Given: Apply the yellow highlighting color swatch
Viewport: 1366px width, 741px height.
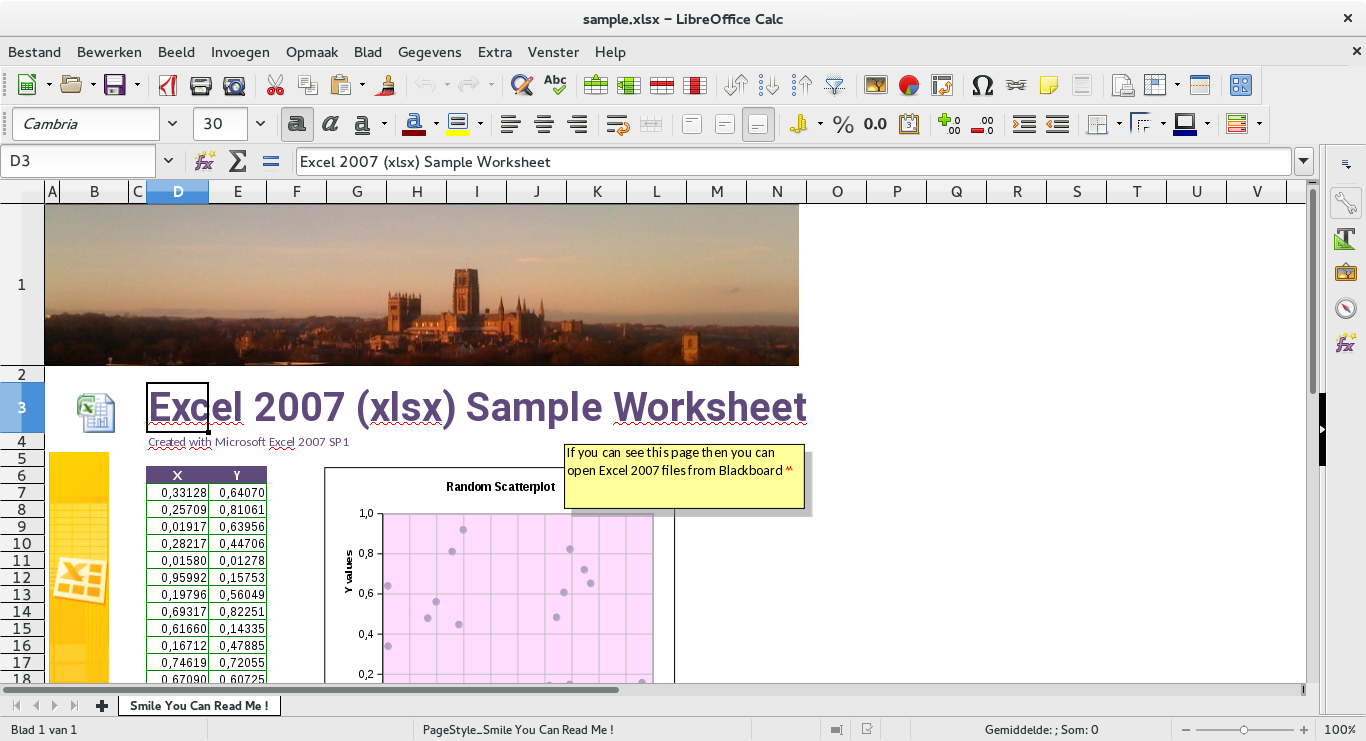Looking at the screenshot, I should pyautogui.click(x=457, y=124).
